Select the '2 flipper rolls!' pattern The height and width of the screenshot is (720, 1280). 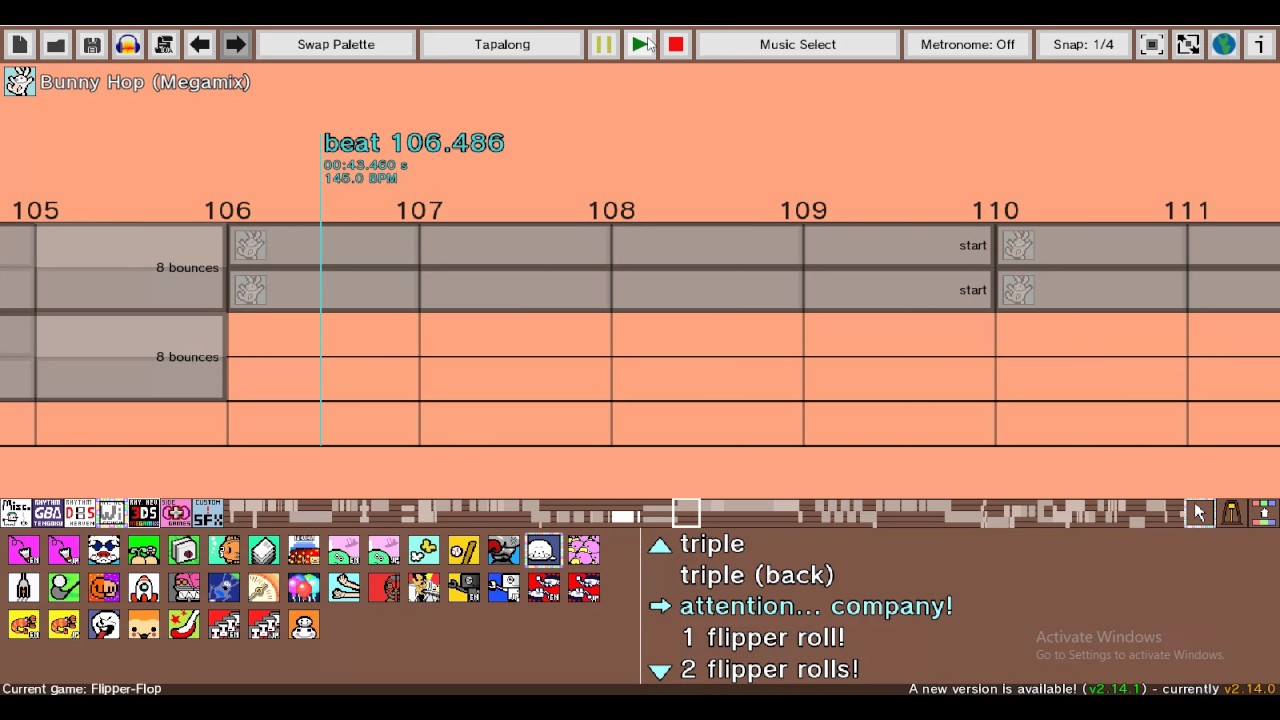770,669
